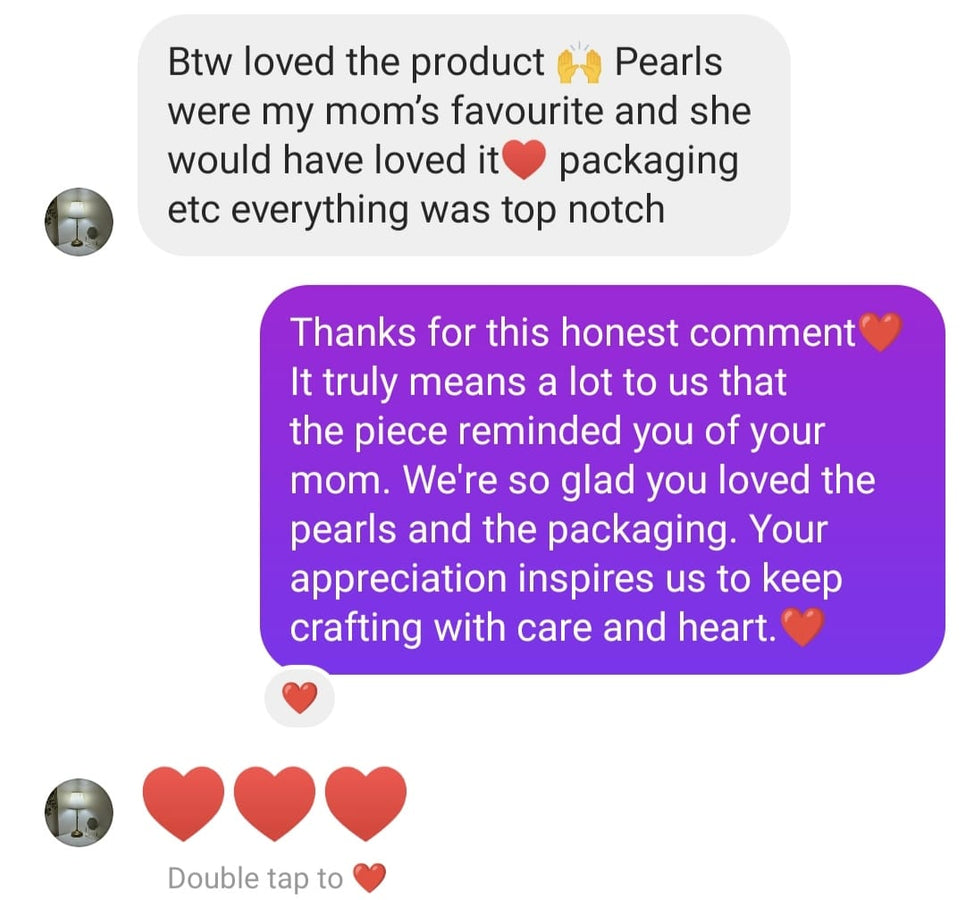Open the avatar beside the three hearts
The width and height of the screenshot is (965, 900).
click(79, 813)
